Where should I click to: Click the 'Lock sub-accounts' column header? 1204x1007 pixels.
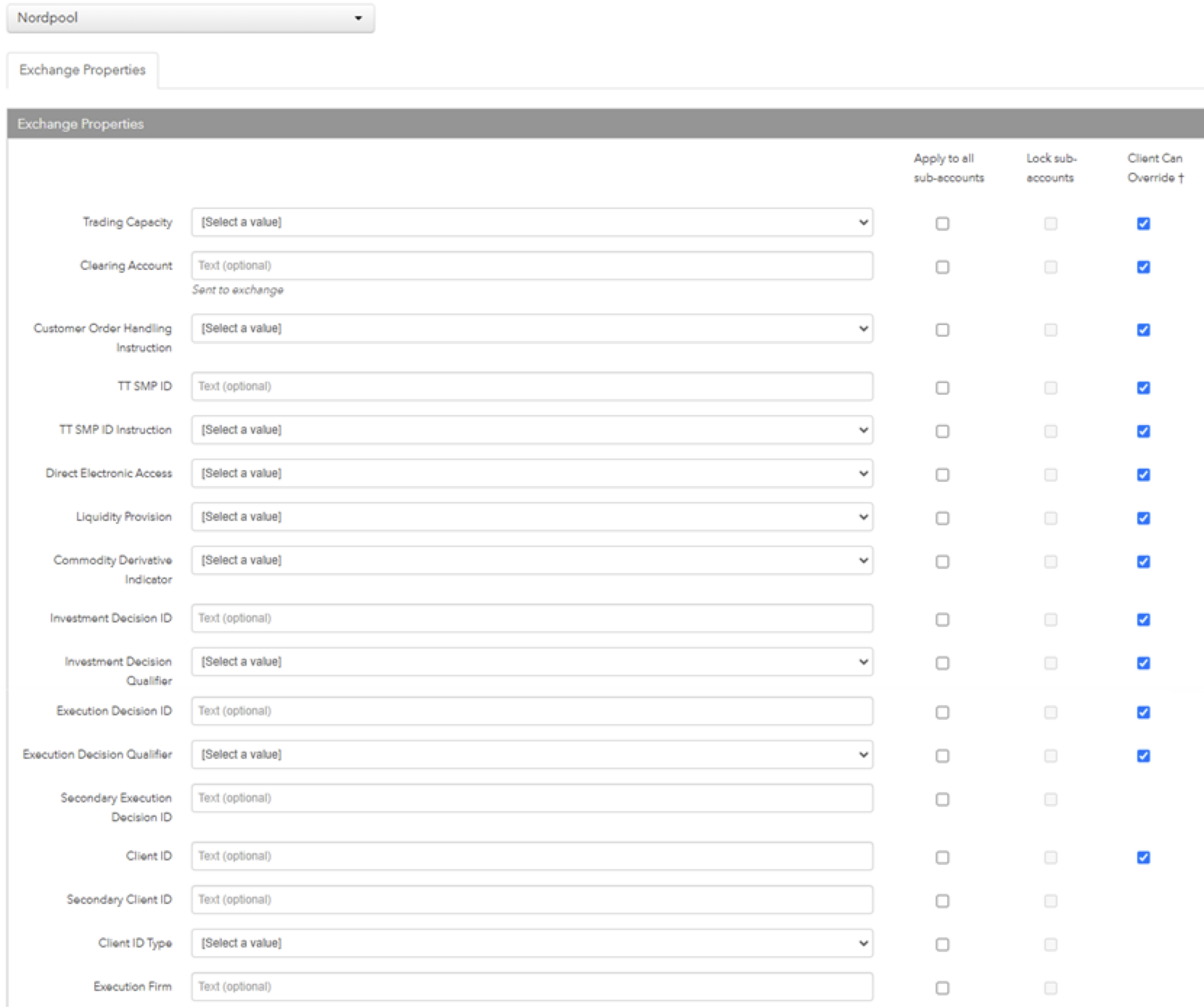[x=1051, y=168]
